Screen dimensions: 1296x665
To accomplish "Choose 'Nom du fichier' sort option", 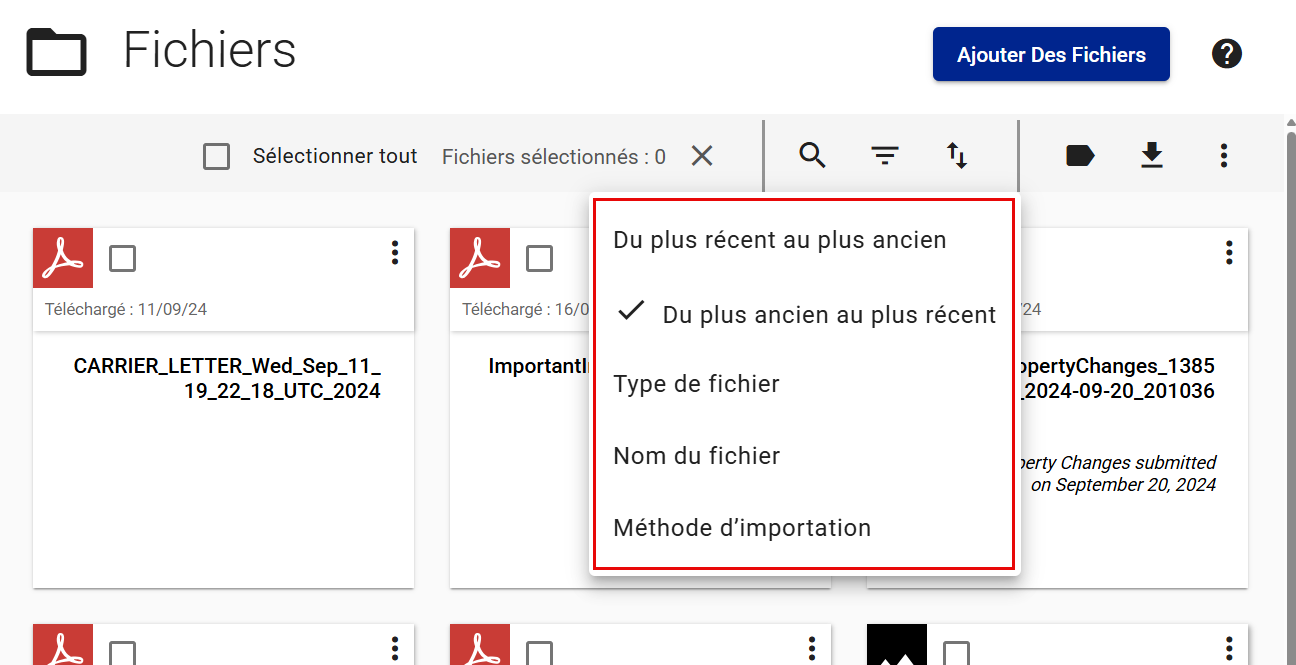I will (697, 456).
